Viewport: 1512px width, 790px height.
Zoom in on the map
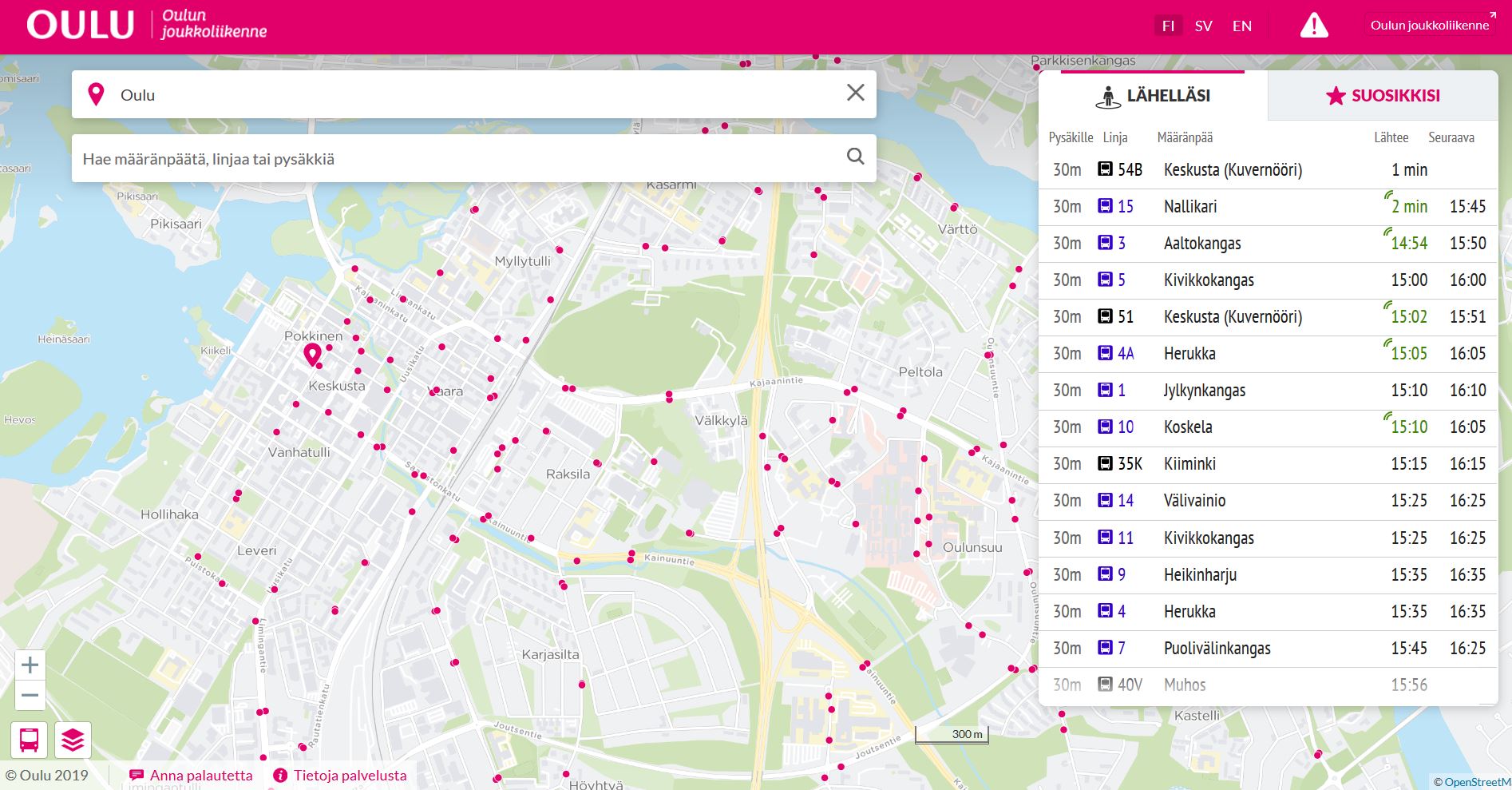30,665
